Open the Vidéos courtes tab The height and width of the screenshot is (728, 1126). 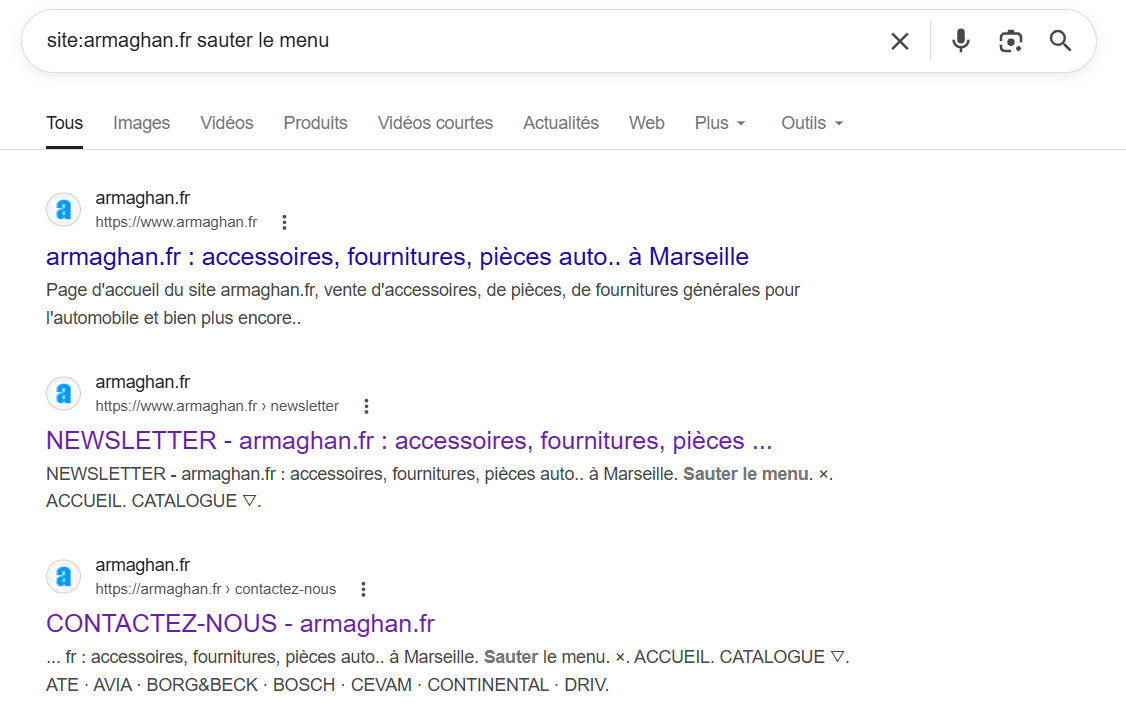[435, 123]
